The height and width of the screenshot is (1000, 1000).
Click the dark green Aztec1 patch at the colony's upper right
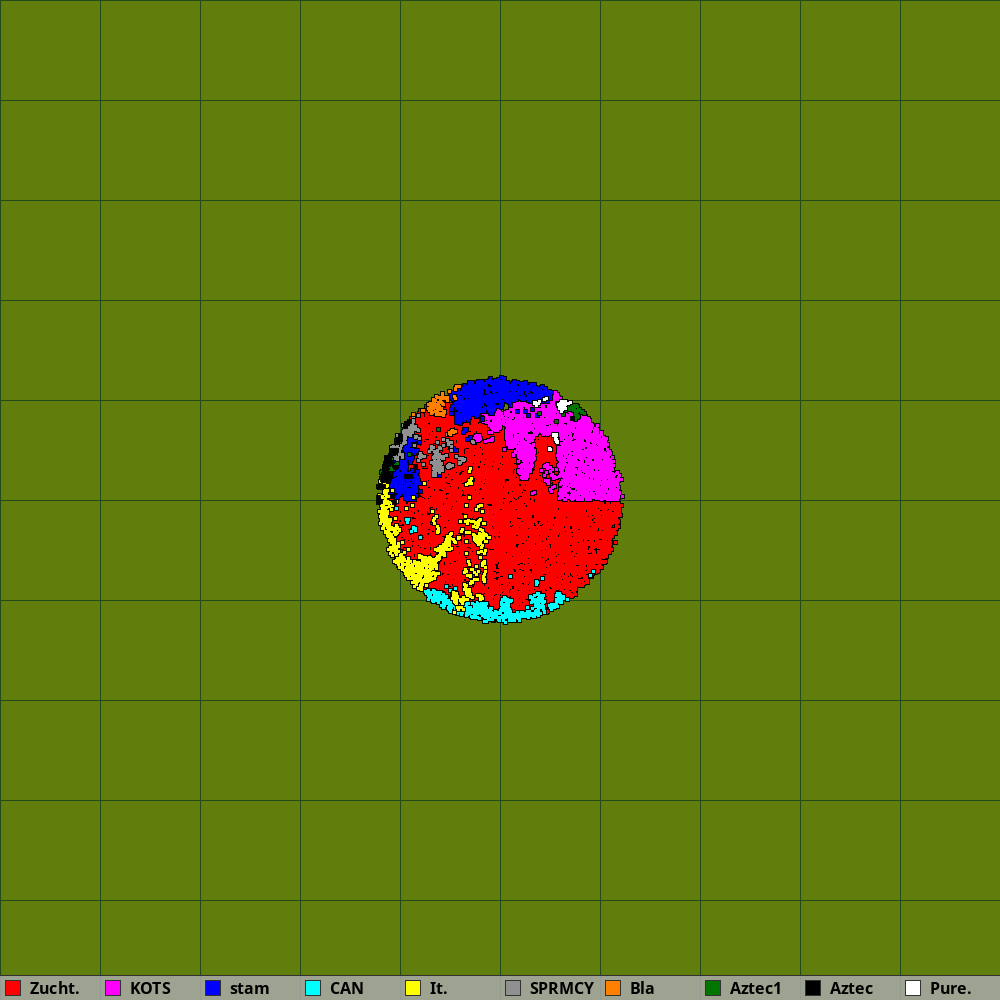577,411
